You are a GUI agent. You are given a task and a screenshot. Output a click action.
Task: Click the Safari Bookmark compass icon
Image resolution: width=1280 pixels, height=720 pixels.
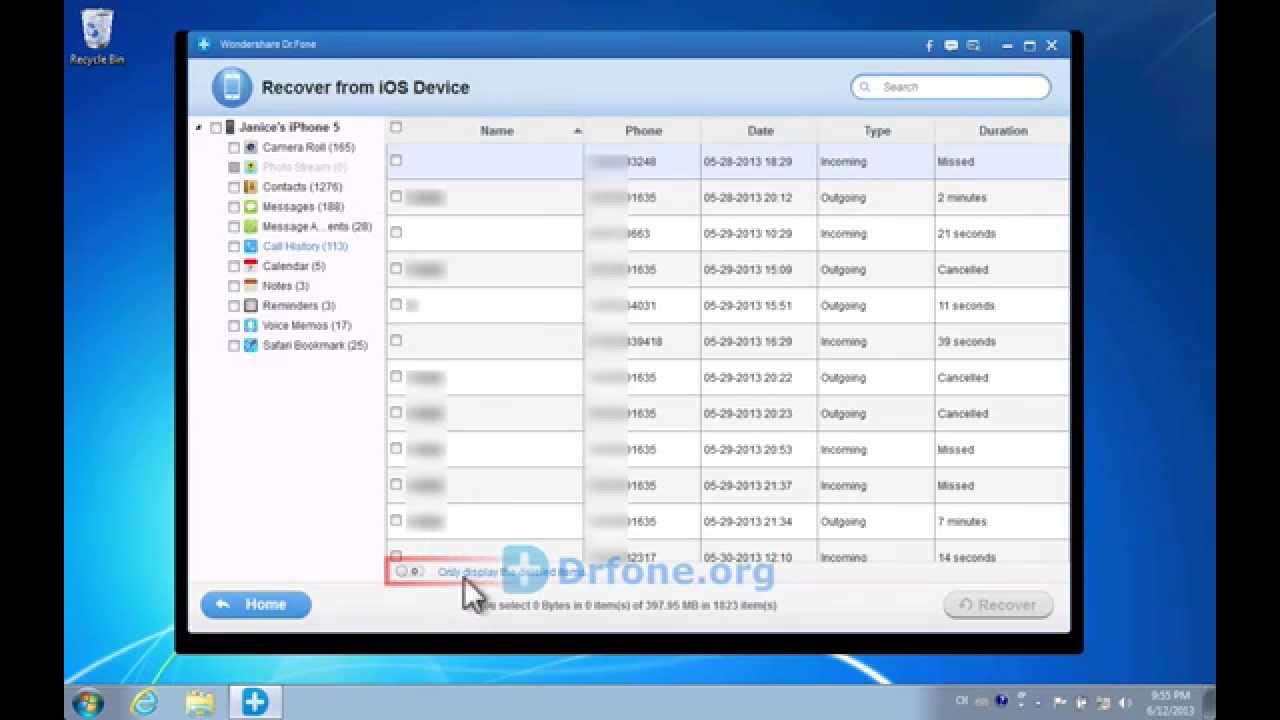tap(251, 346)
